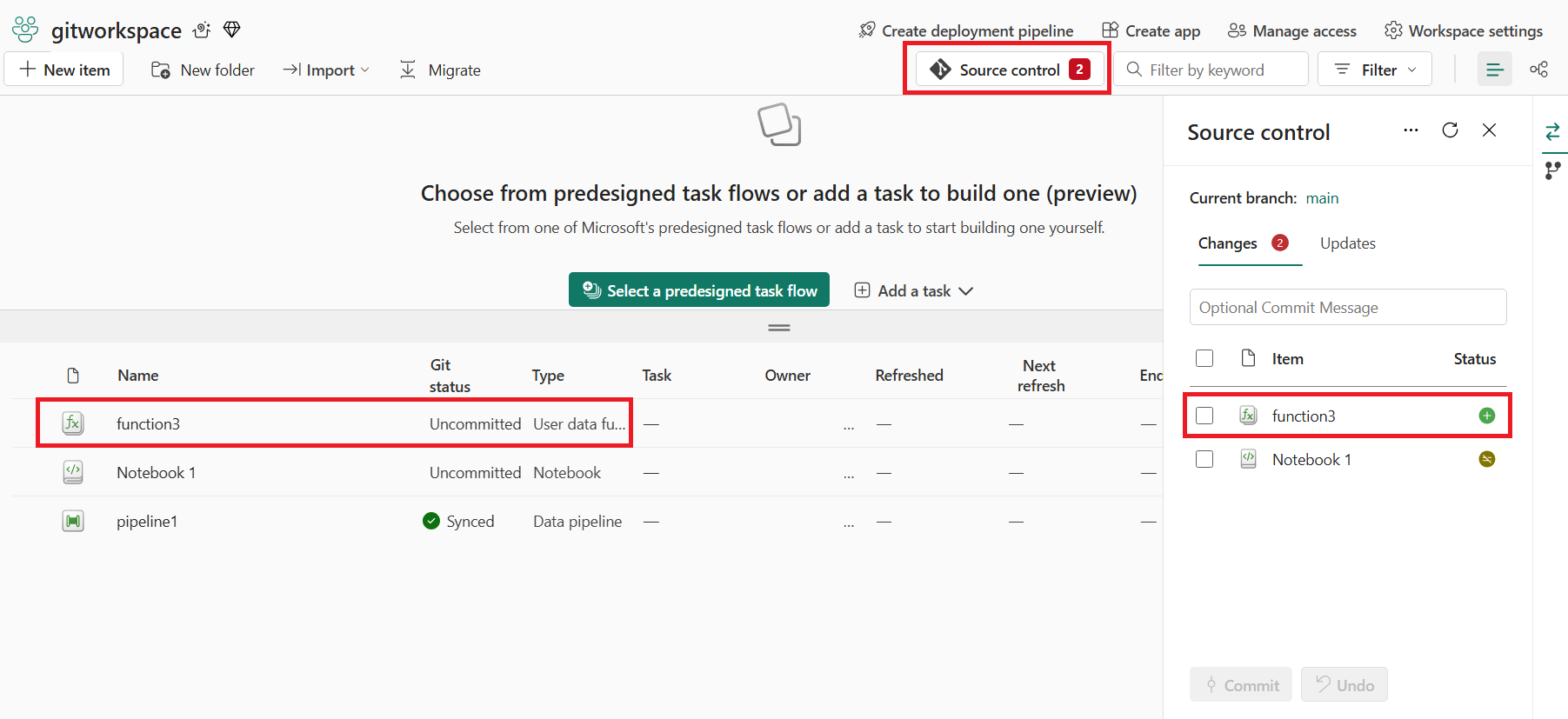Click the gitworkspace workspace icon
Screen dimensions: 1568x719
click(25, 30)
